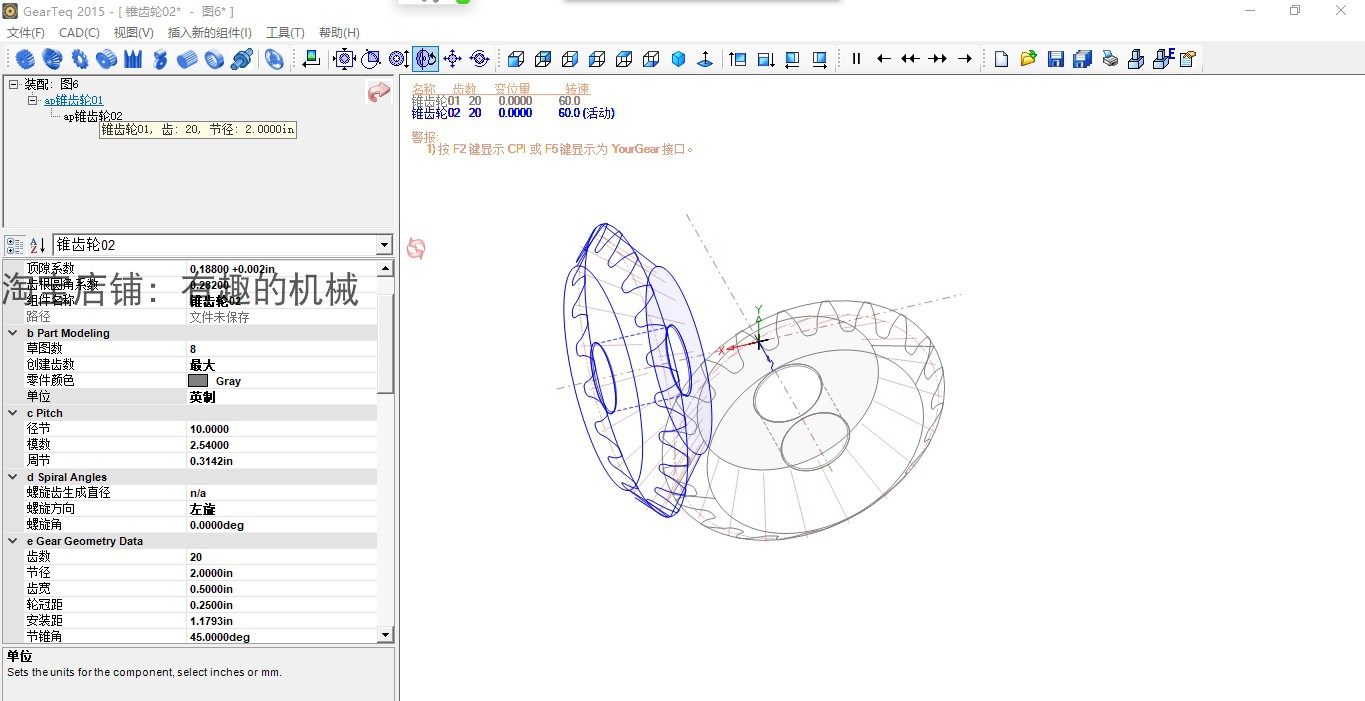Screen dimensions: 1365x701
Task: Click the pan view crossed-arrows icon
Action: [x=452, y=58]
